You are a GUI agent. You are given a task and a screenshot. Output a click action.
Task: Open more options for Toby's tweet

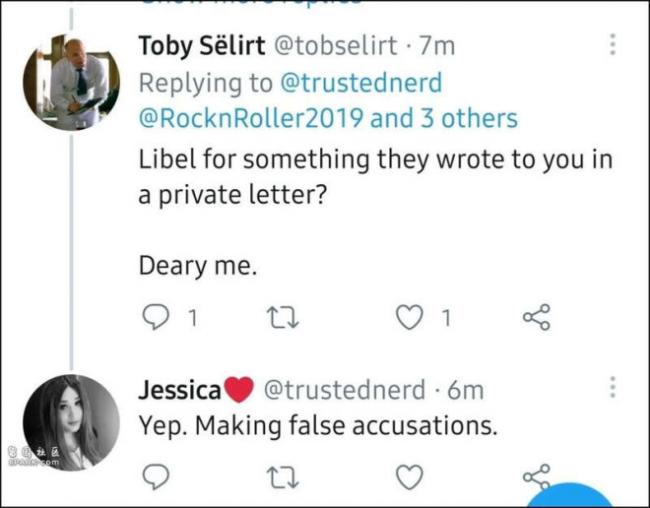(613, 44)
